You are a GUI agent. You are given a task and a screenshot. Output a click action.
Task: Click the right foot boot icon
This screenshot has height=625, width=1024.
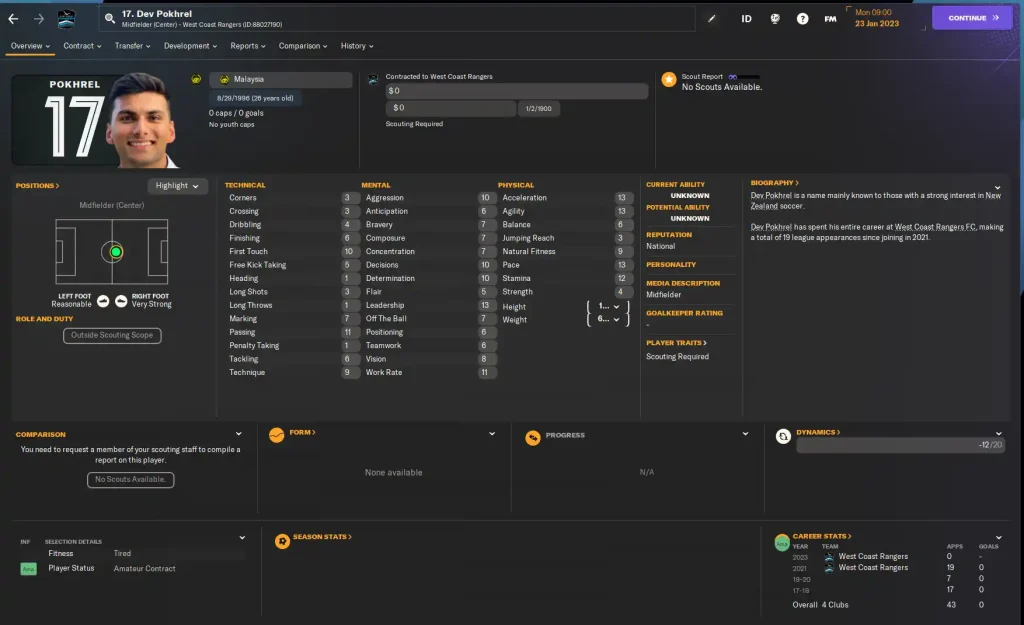tap(121, 301)
